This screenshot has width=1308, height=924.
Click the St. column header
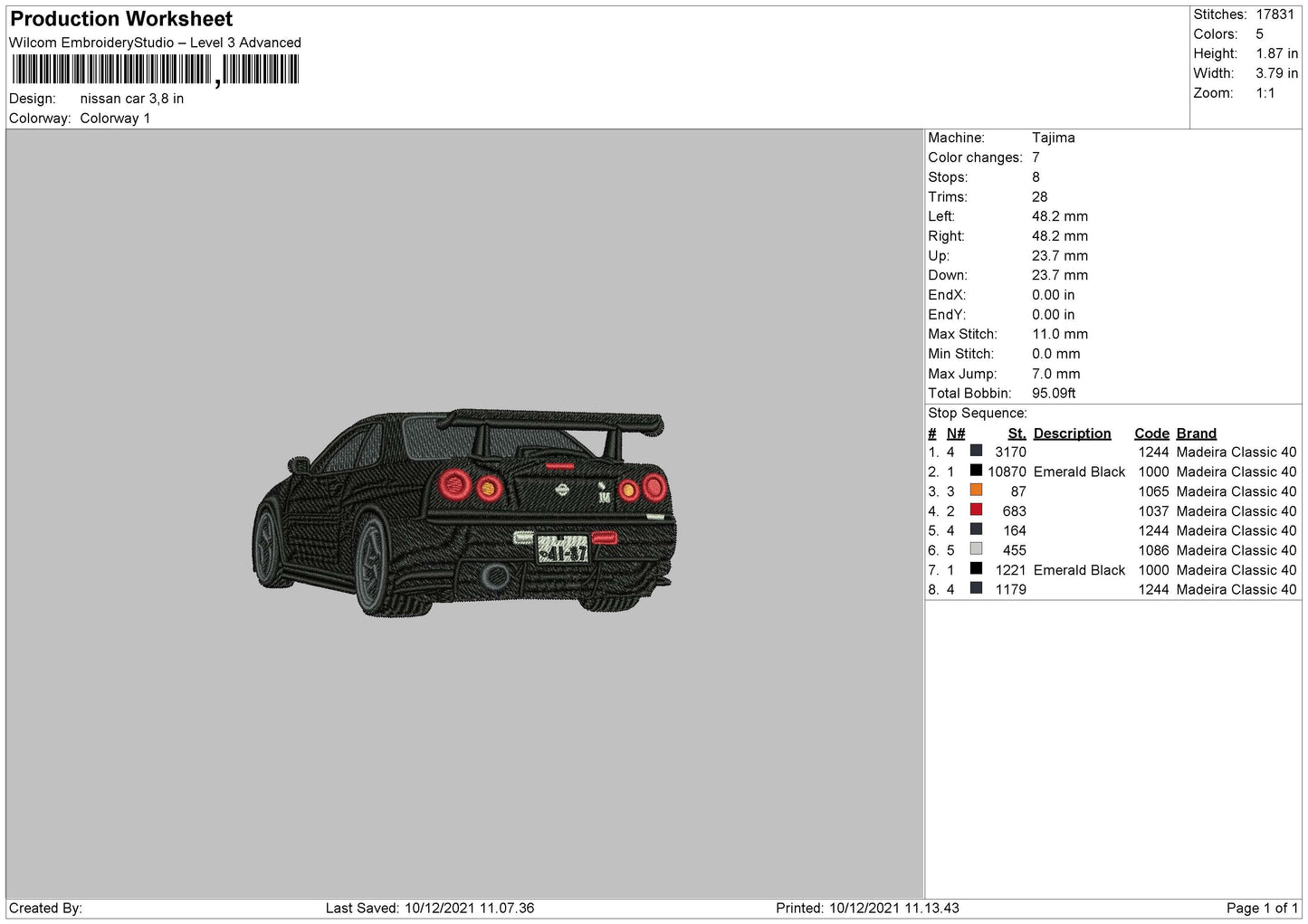1017,433
